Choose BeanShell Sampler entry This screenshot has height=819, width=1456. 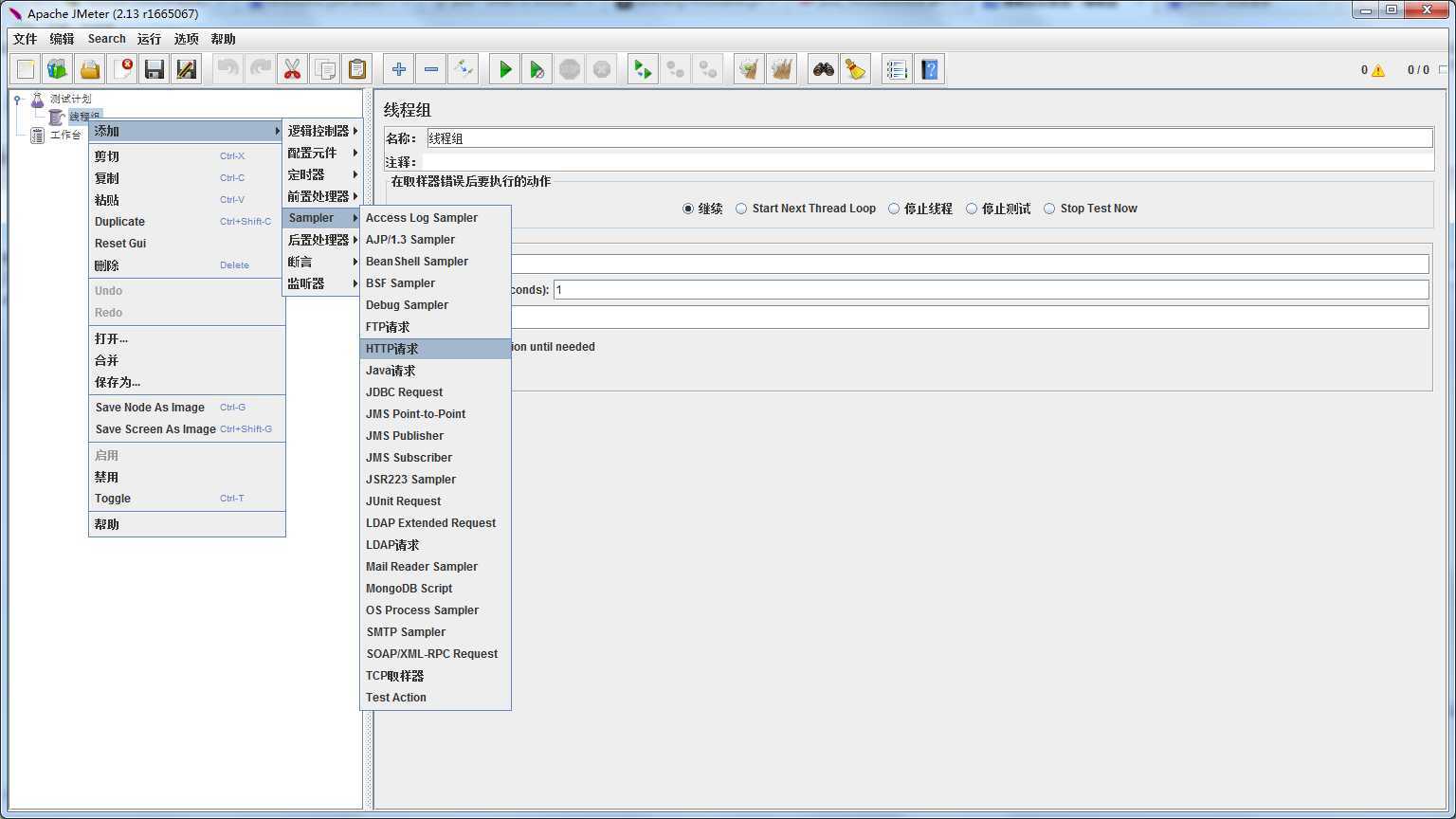(x=436, y=262)
